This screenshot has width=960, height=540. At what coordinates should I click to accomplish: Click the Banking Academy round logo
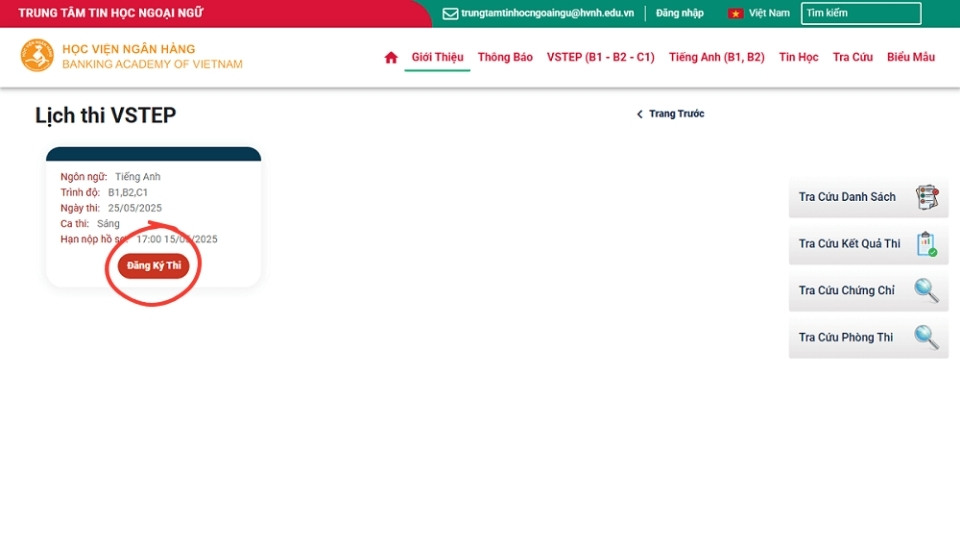37,56
